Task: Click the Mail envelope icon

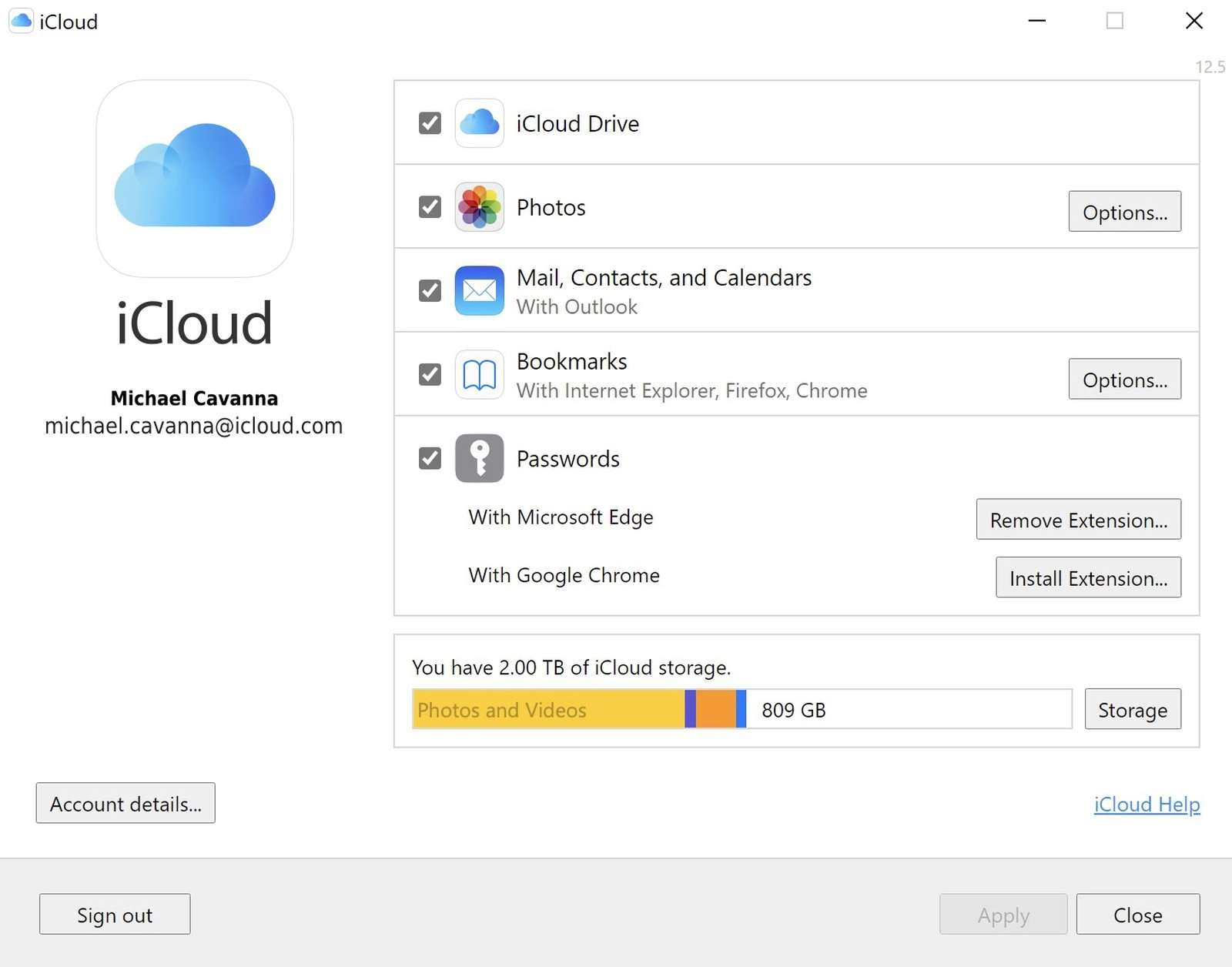Action: (478, 291)
